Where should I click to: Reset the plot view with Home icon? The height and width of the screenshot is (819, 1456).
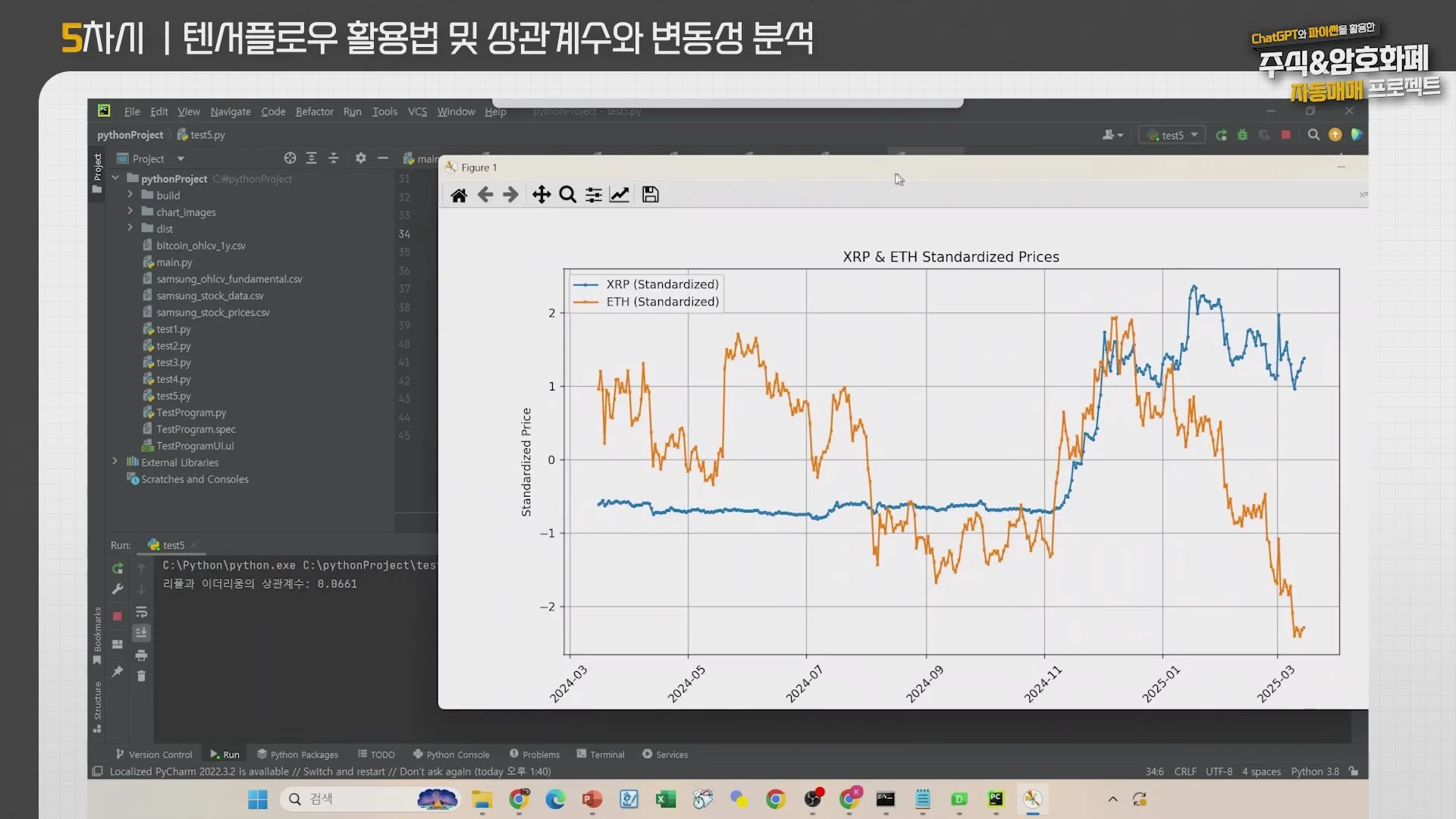pyautogui.click(x=459, y=195)
